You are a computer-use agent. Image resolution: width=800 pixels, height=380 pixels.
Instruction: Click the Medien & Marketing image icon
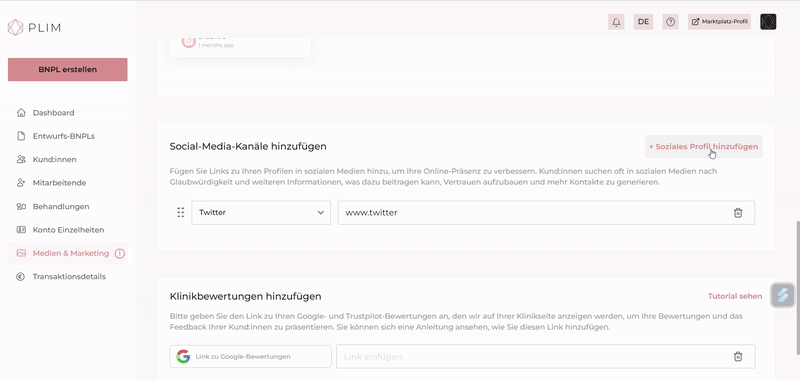click(21, 253)
